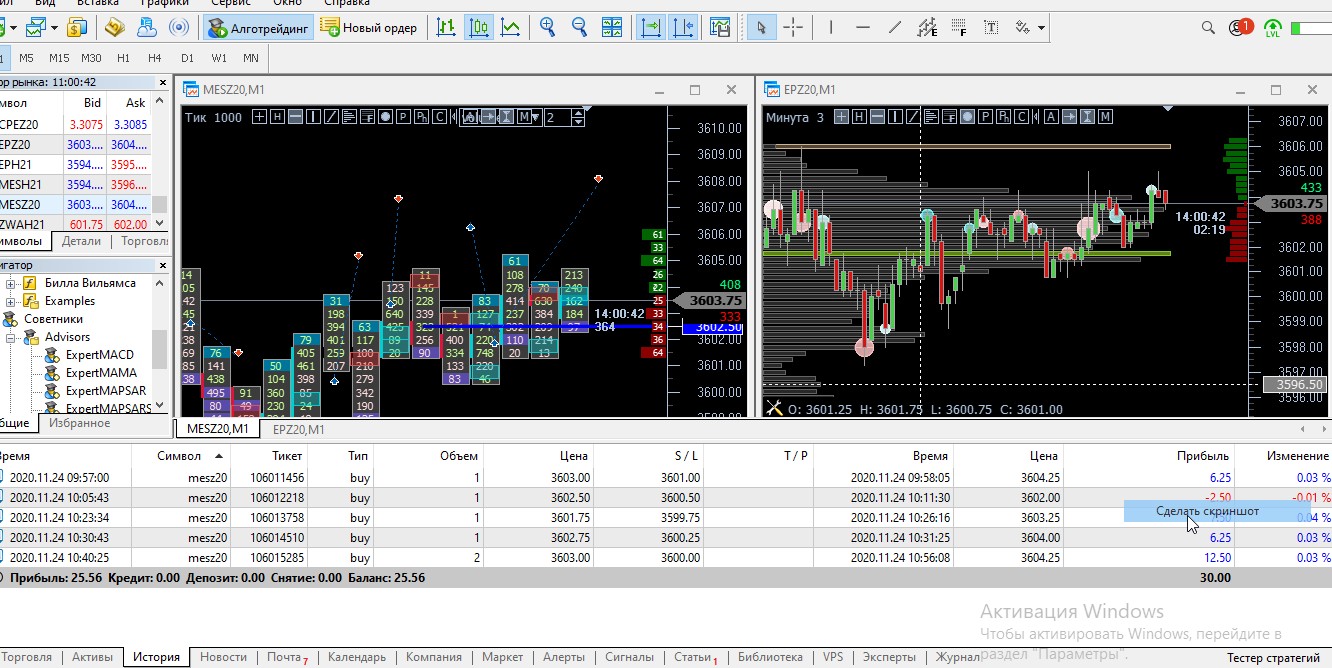Image resolution: width=1332 pixels, height=668 pixels.
Task: Switch chart to candlesticks view
Action: point(479,28)
